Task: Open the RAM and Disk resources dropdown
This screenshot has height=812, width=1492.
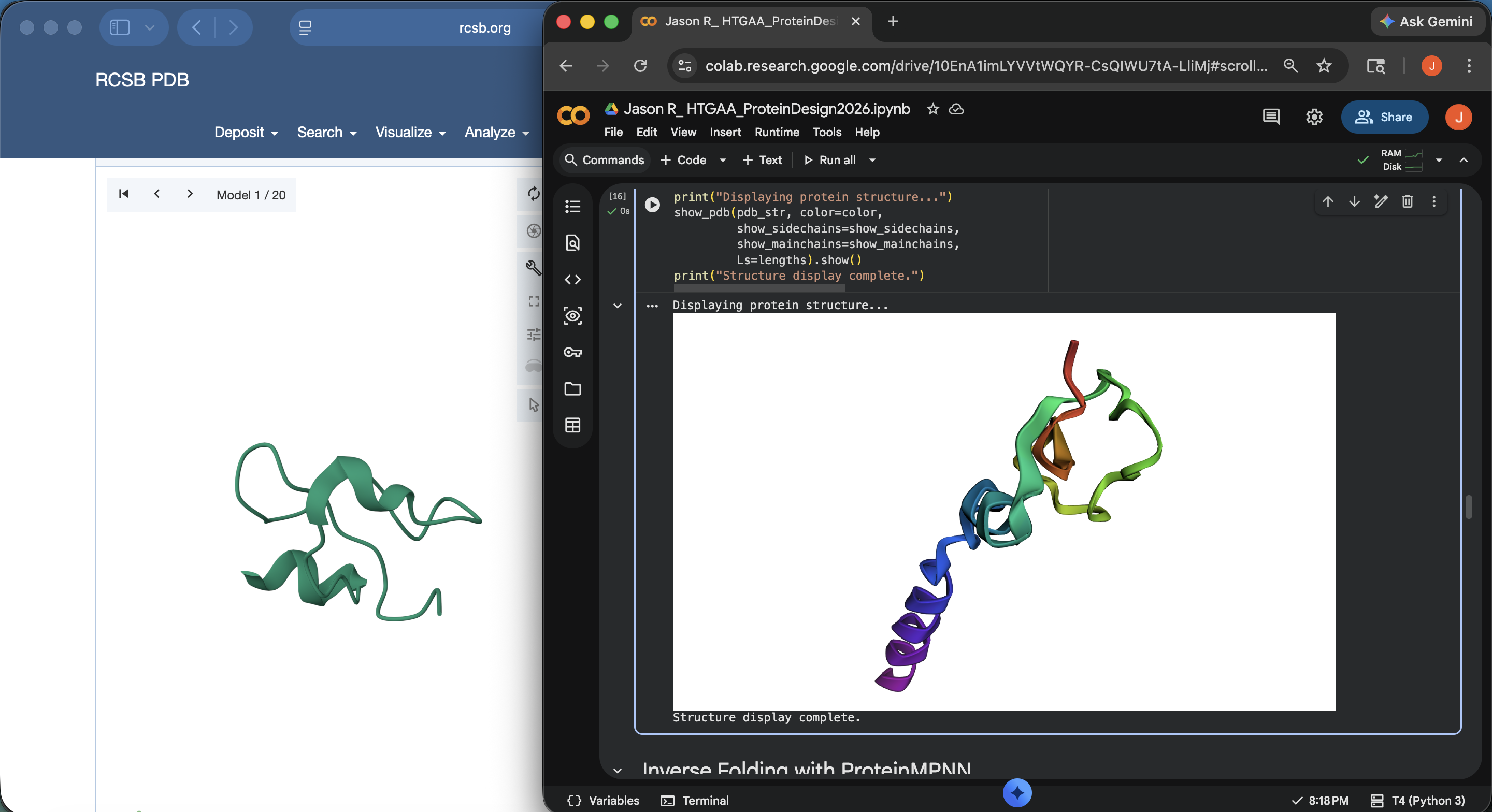Action: pyautogui.click(x=1439, y=160)
